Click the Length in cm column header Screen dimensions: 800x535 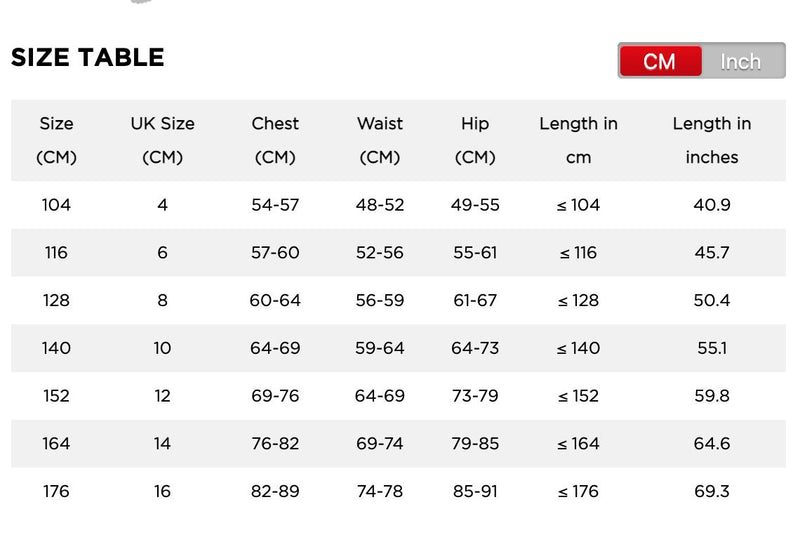(x=578, y=140)
